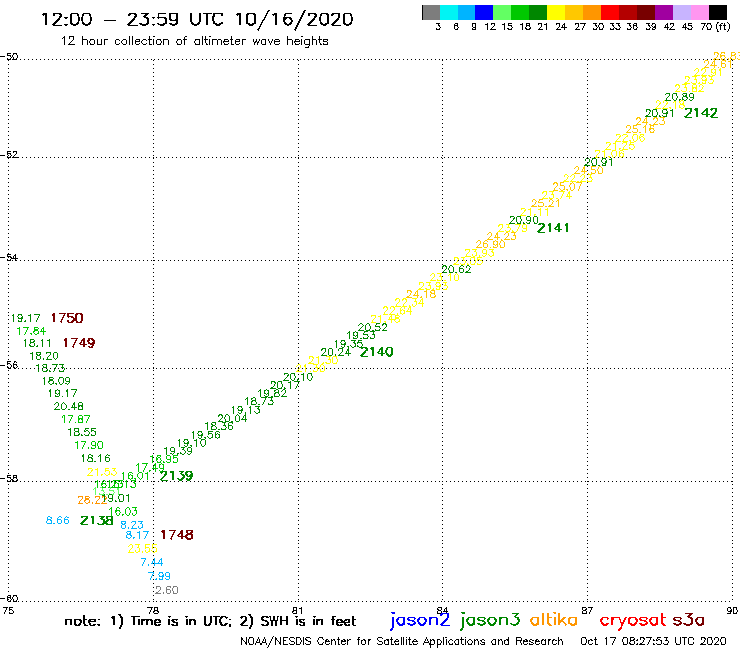The height and width of the screenshot is (650, 740).
Task: Click the 'Oct 17 08:27:53 UTC 2020' timestamp
Action: [x=653, y=642]
